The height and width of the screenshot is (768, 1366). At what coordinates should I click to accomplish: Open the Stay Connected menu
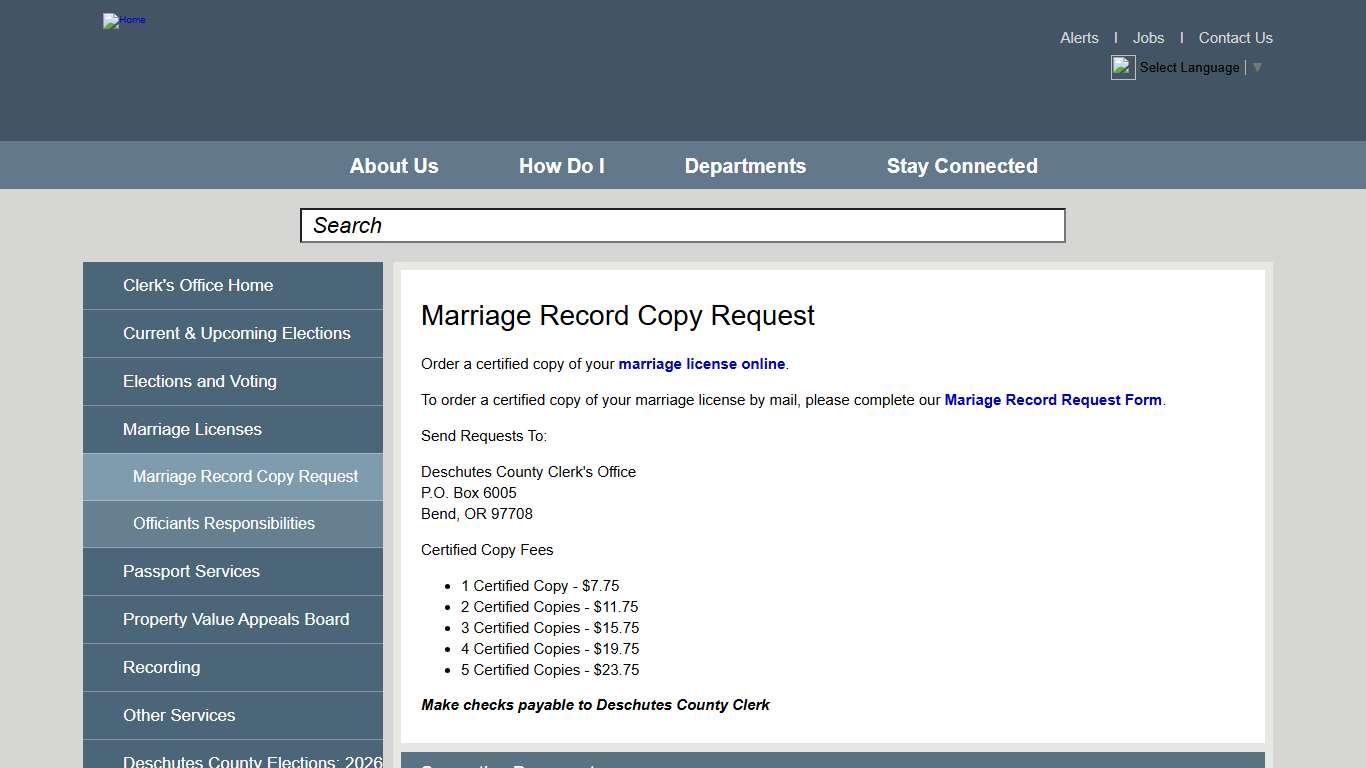tap(961, 165)
